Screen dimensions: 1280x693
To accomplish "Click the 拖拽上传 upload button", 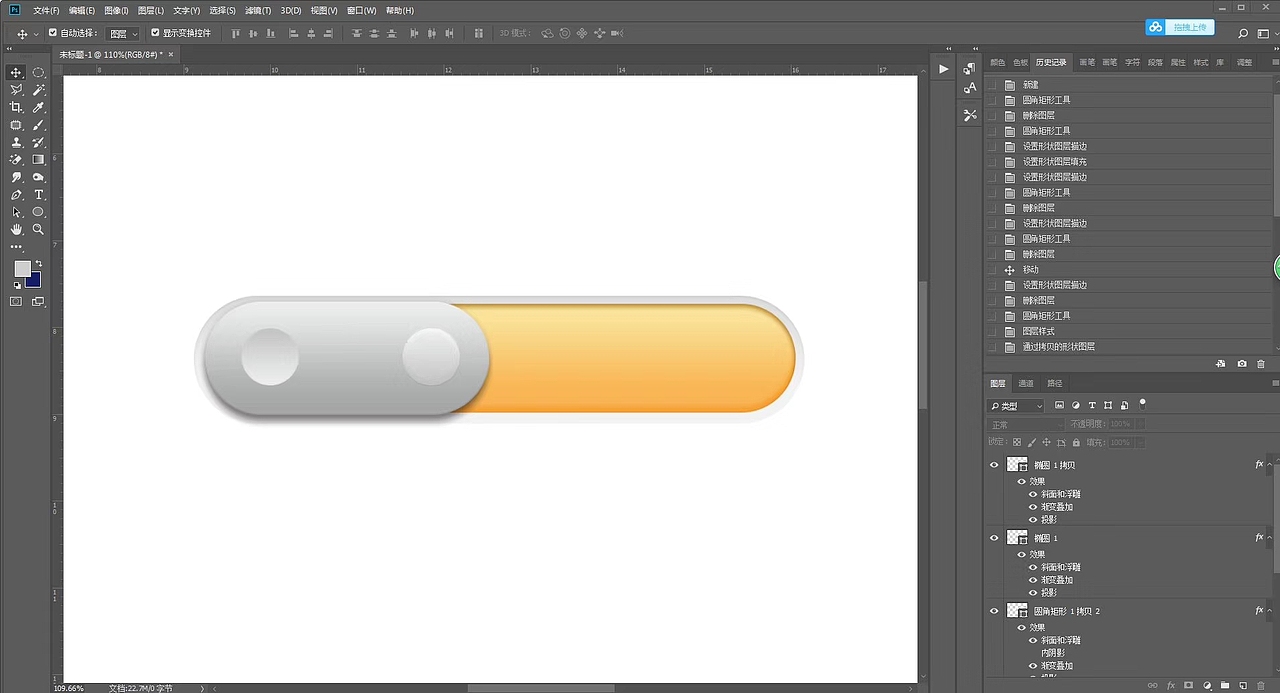I will pyautogui.click(x=1181, y=28).
